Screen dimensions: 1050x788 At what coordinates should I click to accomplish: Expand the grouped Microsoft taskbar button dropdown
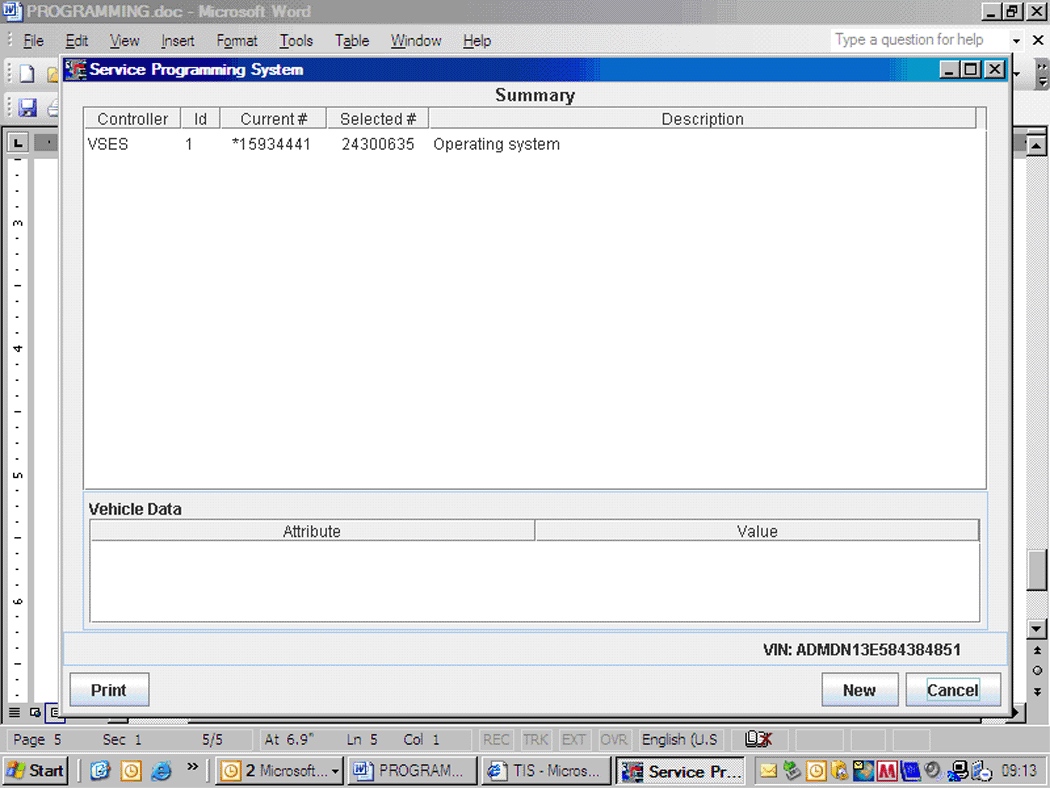[333, 771]
